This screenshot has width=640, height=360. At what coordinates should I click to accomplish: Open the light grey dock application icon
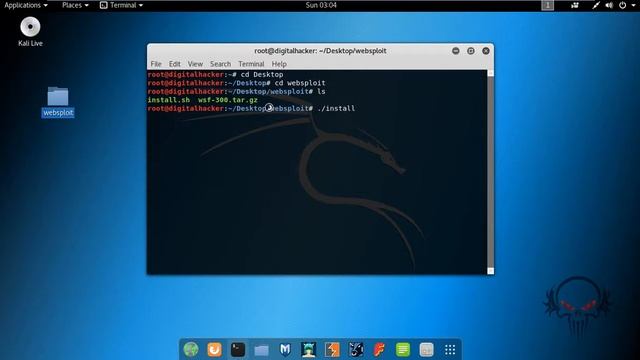click(426, 349)
